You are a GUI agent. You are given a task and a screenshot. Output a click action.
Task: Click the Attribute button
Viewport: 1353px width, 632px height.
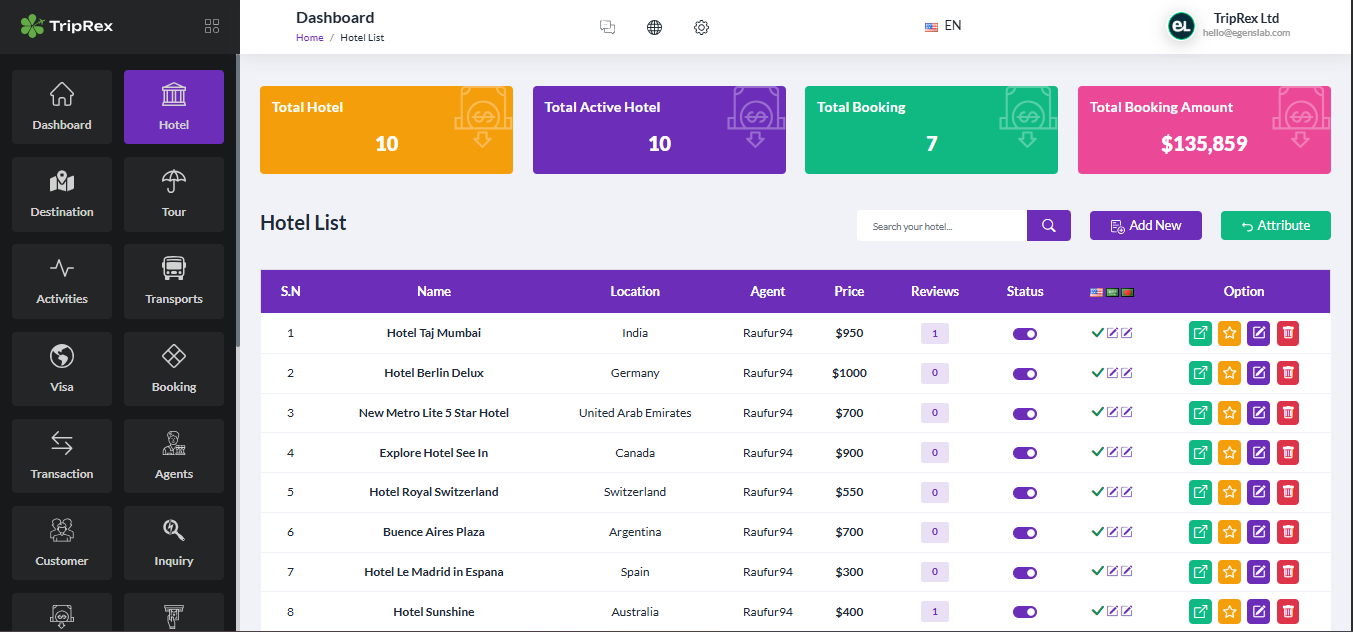[x=1276, y=225]
